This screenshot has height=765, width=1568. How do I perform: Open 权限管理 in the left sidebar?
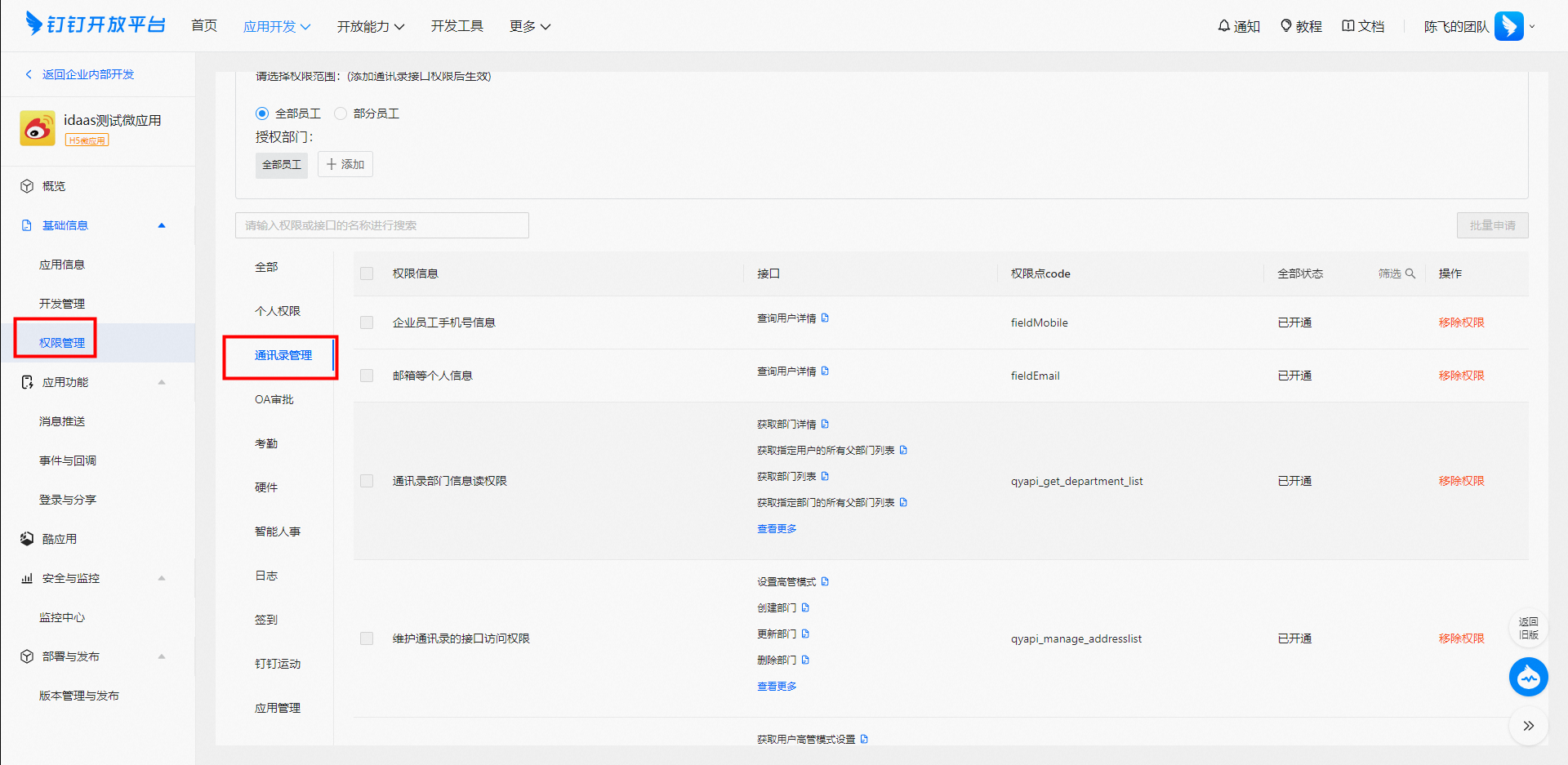coord(62,343)
